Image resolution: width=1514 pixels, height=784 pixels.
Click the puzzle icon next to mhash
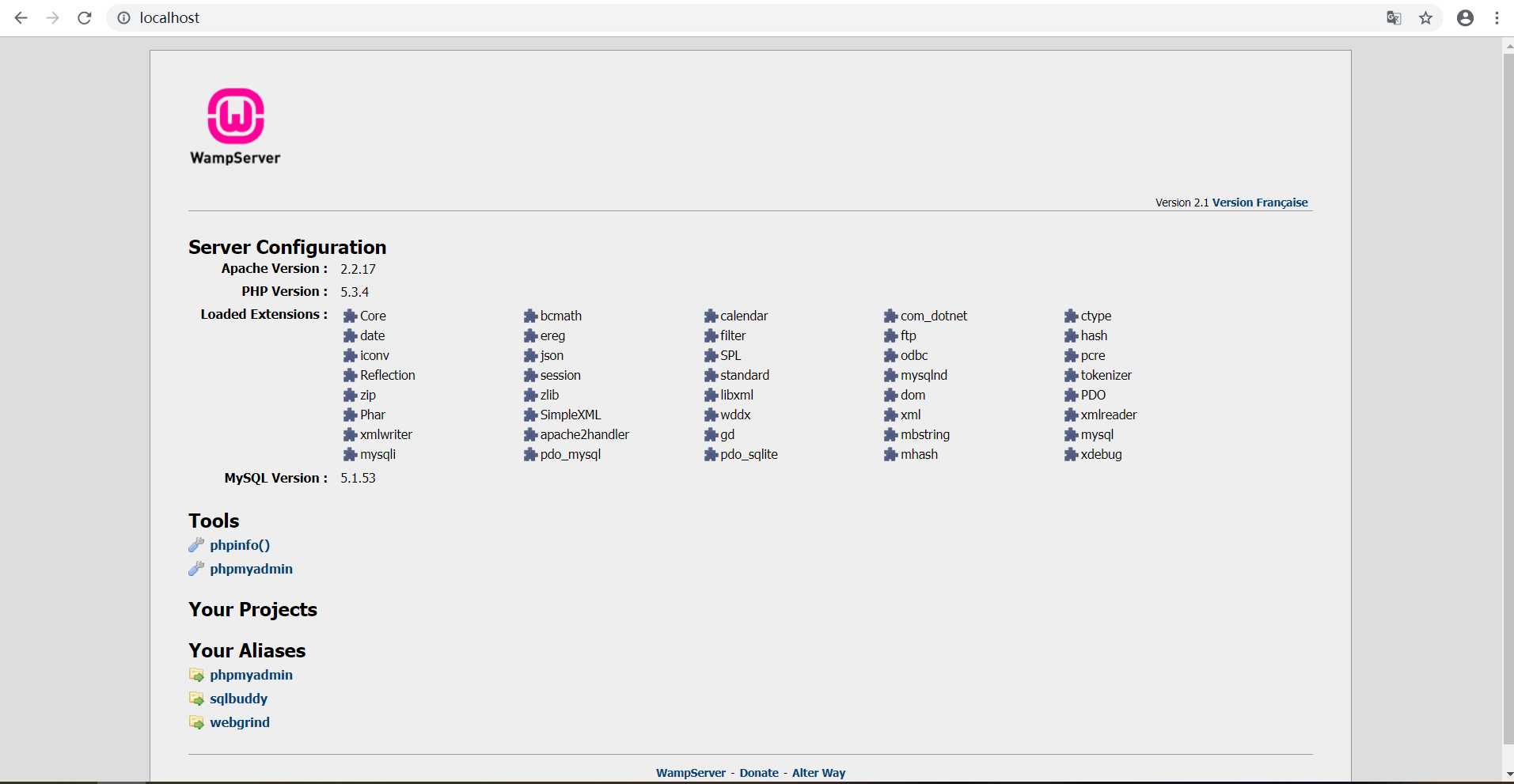coord(890,454)
